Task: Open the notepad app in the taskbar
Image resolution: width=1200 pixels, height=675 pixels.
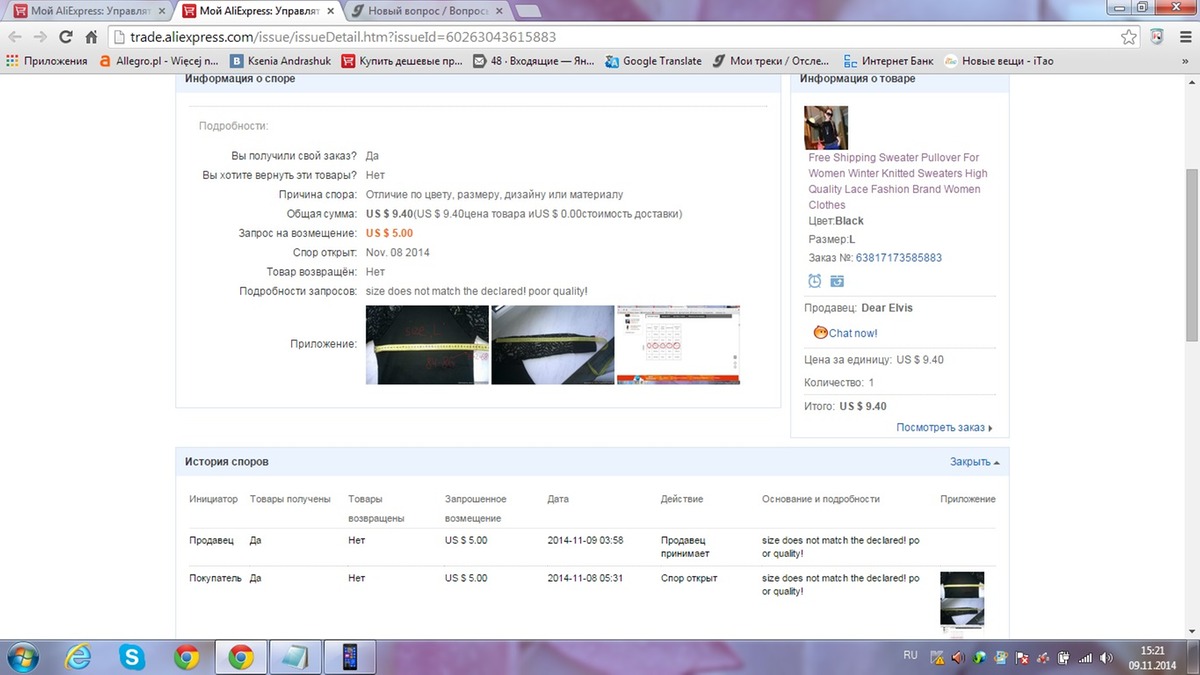Action: (296, 657)
